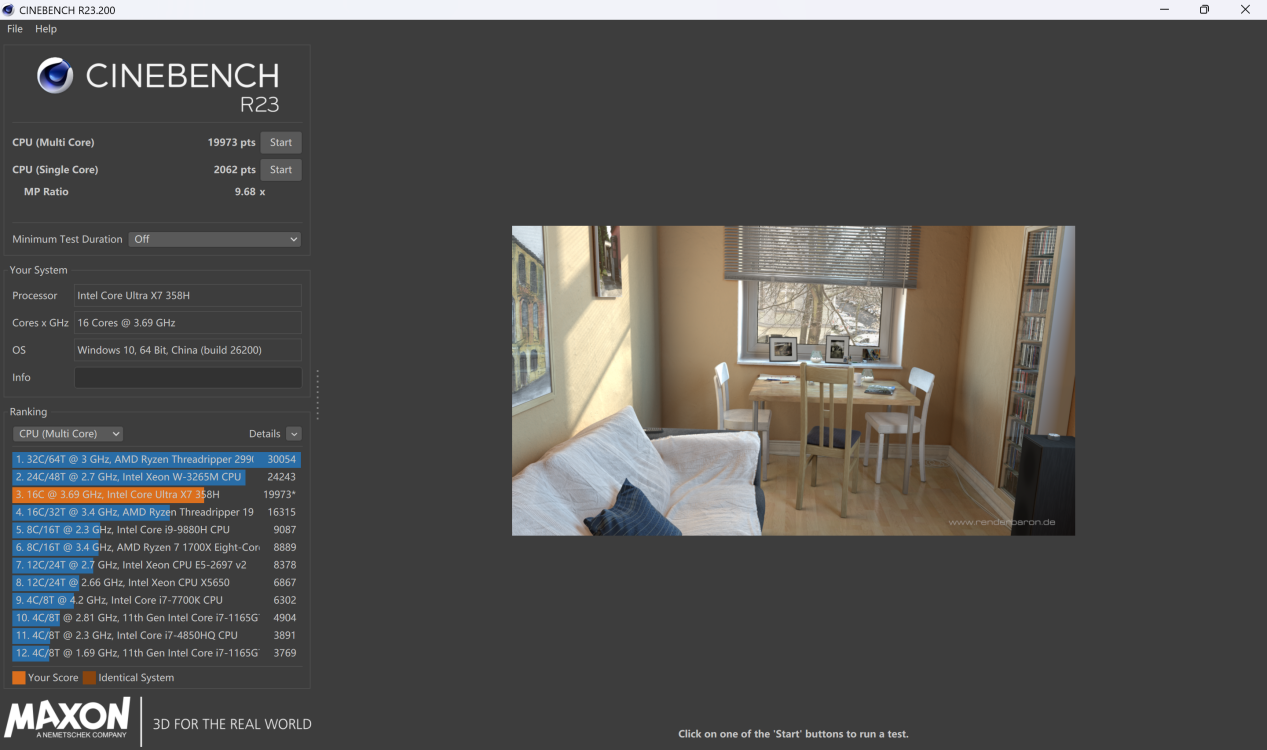This screenshot has width=1267, height=750.
Task: Start the CPU (Multi Core) test
Action: 281,143
